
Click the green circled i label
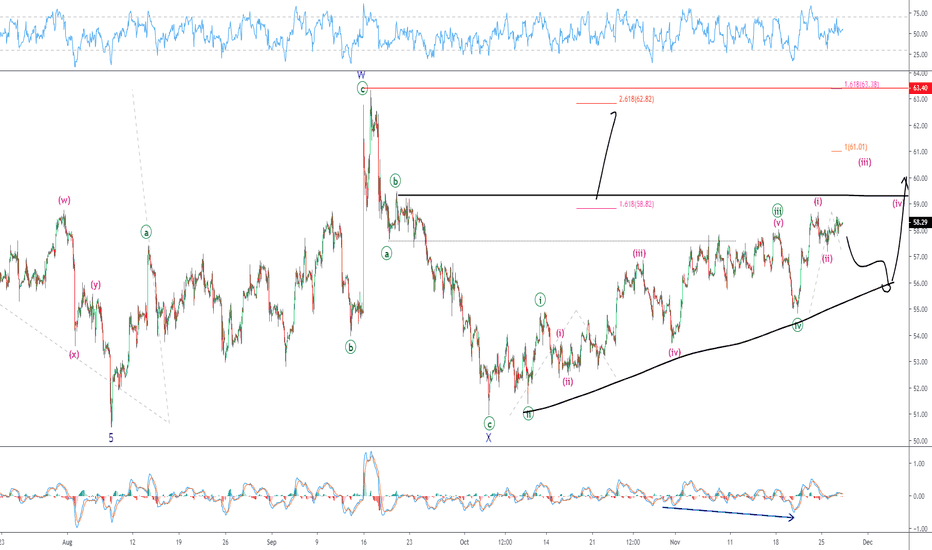tap(540, 300)
